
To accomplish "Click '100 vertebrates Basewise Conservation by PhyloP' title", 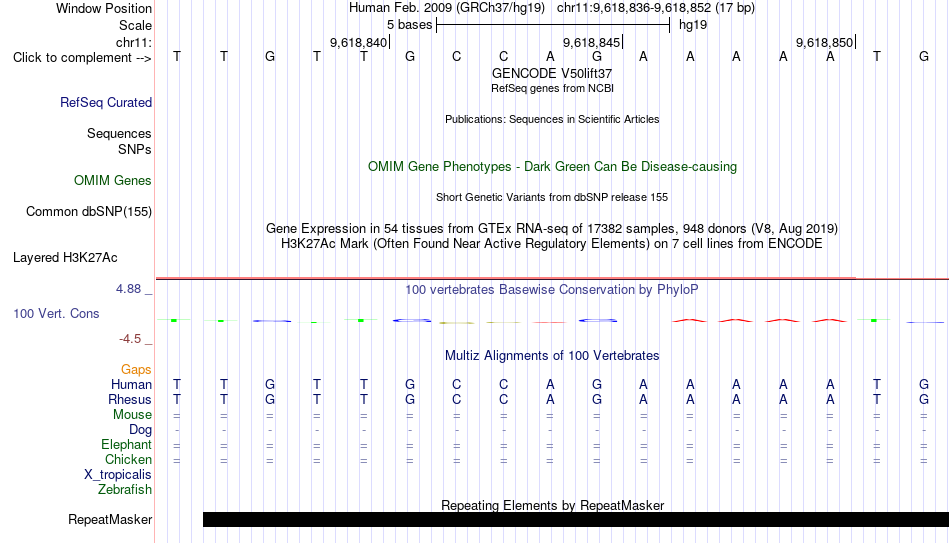I will pos(552,290).
